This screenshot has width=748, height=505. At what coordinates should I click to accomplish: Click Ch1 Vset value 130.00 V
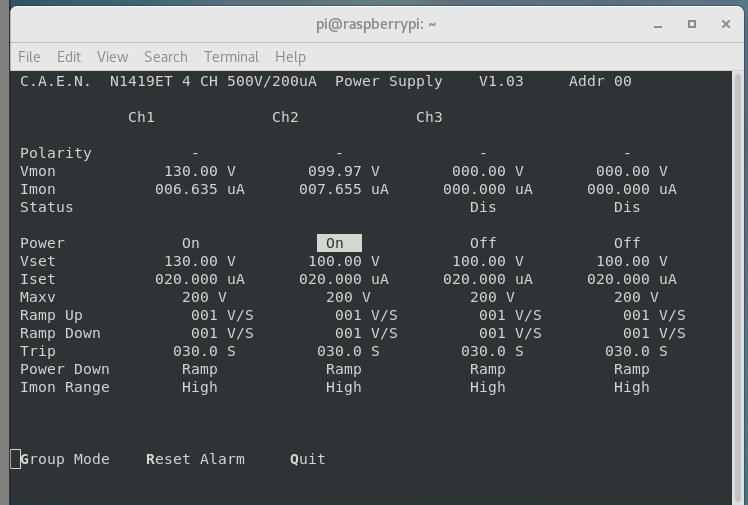click(x=199, y=261)
